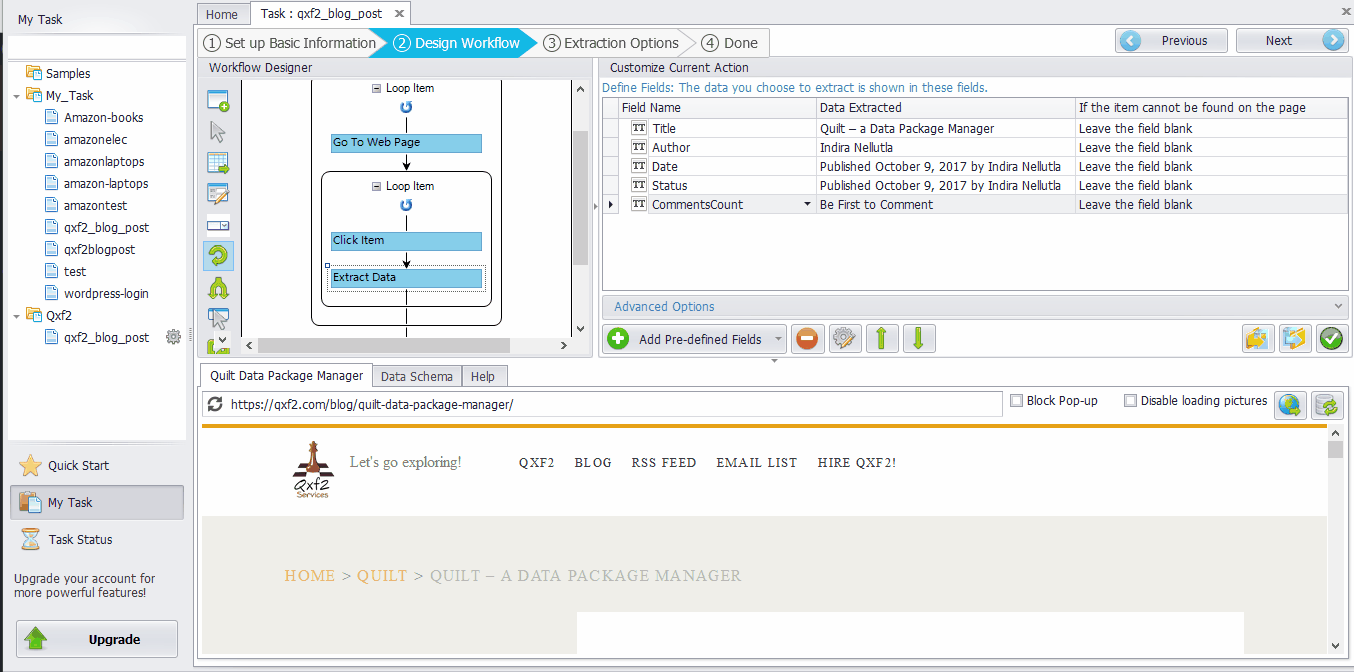Screen dimensions: 1354x672
Task: Click the Upgrade button
Action: 97,639
